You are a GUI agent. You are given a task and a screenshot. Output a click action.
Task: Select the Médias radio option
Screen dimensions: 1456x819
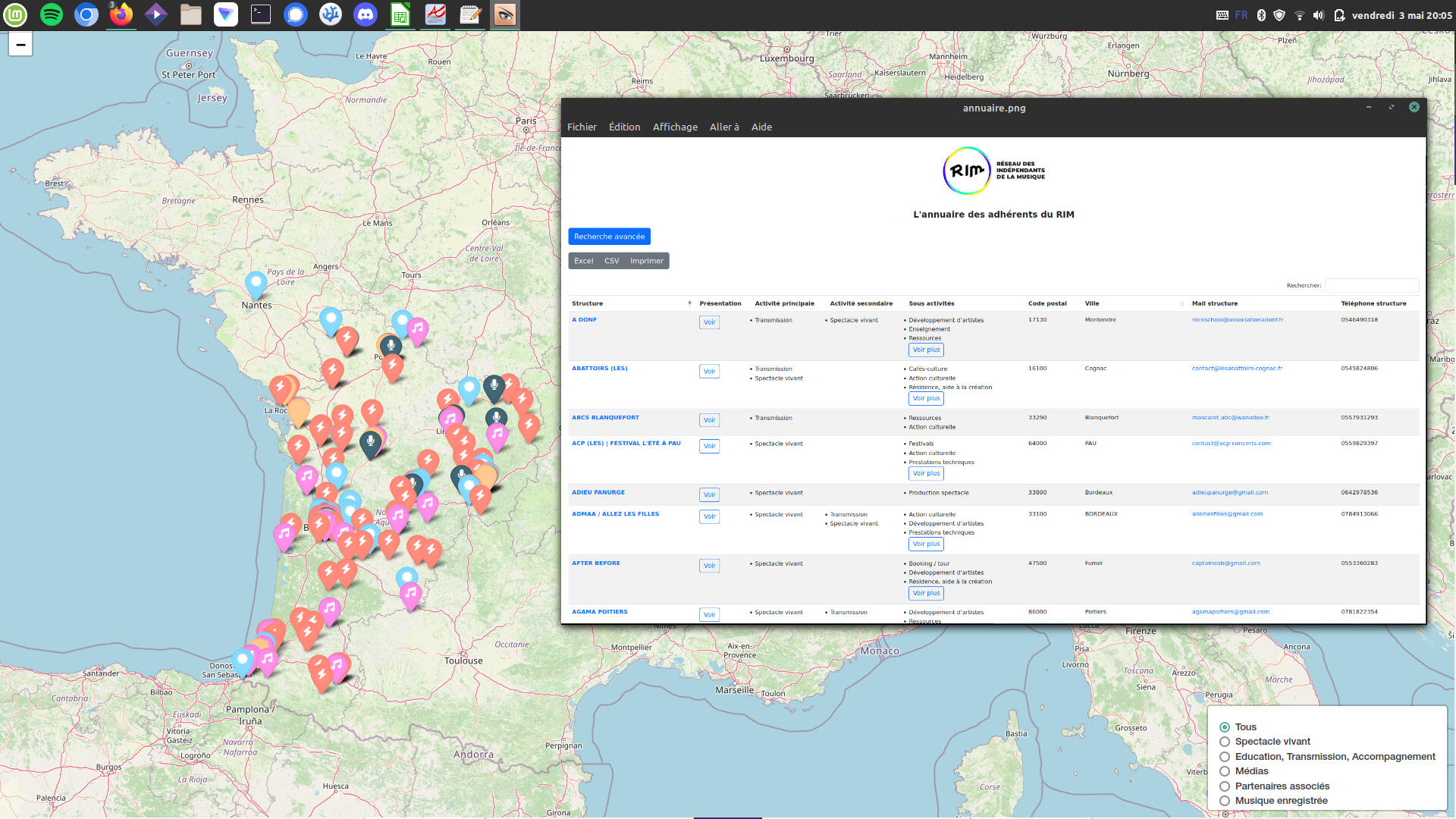(x=1225, y=771)
